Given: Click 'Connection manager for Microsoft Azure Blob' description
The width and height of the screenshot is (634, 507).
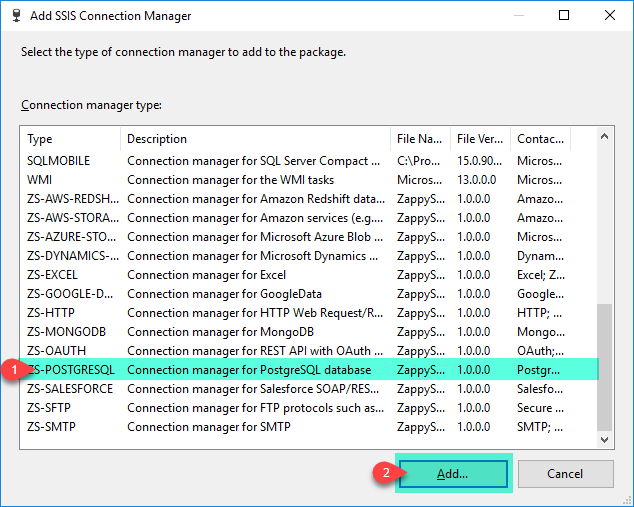Looking at the screenshot, I should [x=255, y=237].
